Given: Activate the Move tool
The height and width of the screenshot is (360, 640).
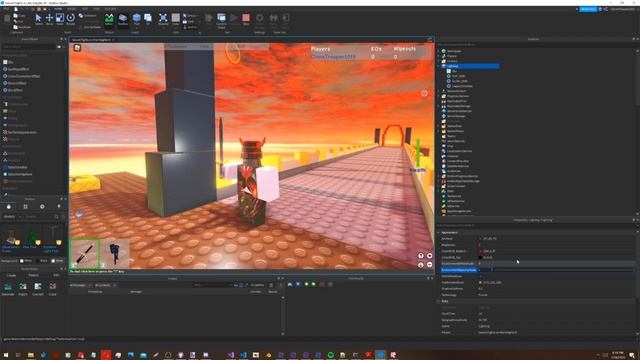Looking at the screenshot, I should [49, 19].
